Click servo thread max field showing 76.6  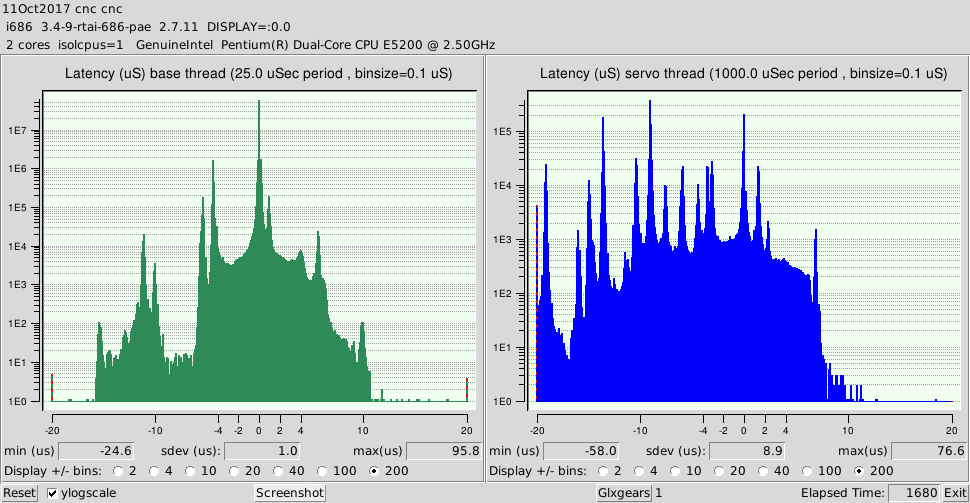click(x=929, y=451)
